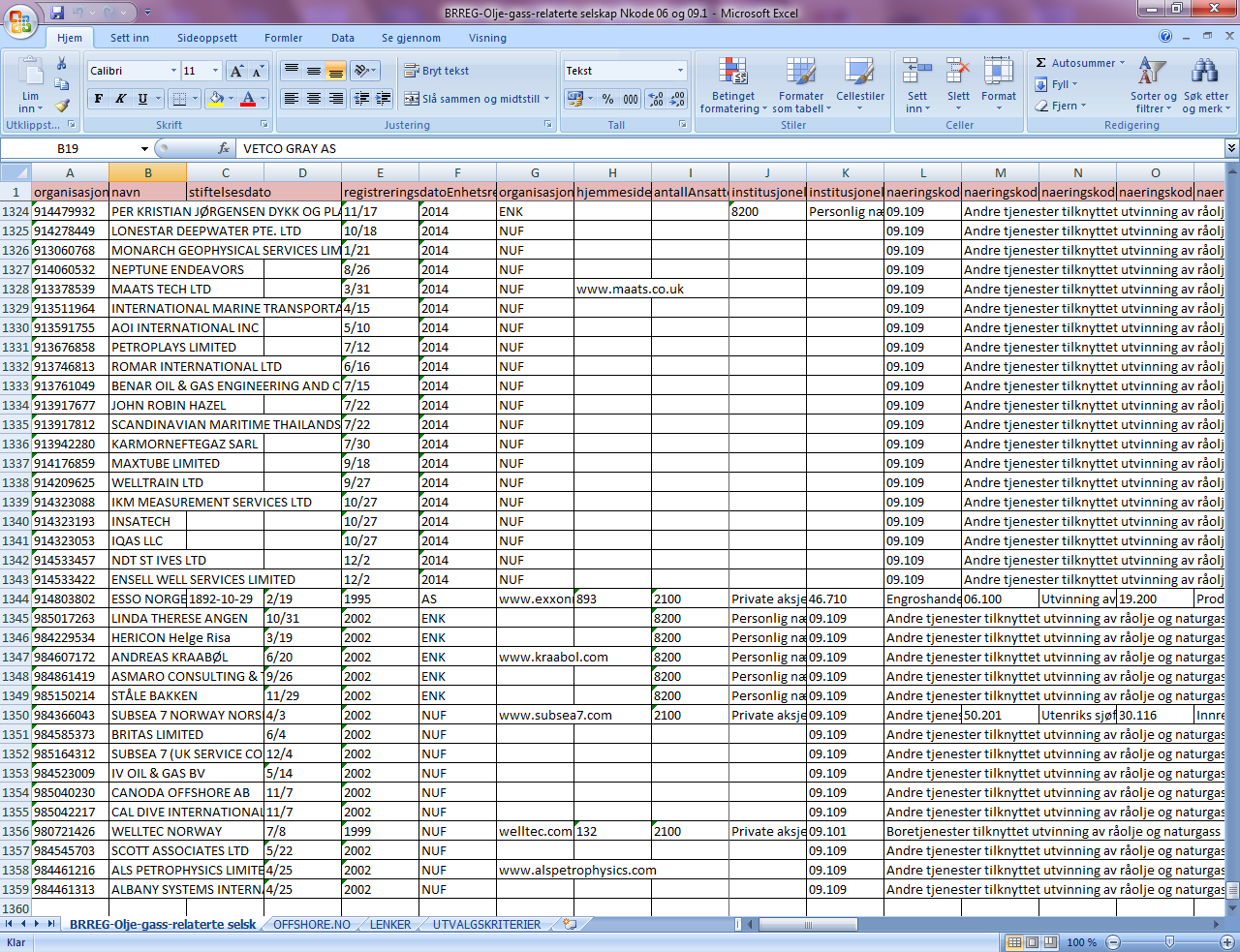
Task: Decrease the cell indent
Action: click(361, 99)
